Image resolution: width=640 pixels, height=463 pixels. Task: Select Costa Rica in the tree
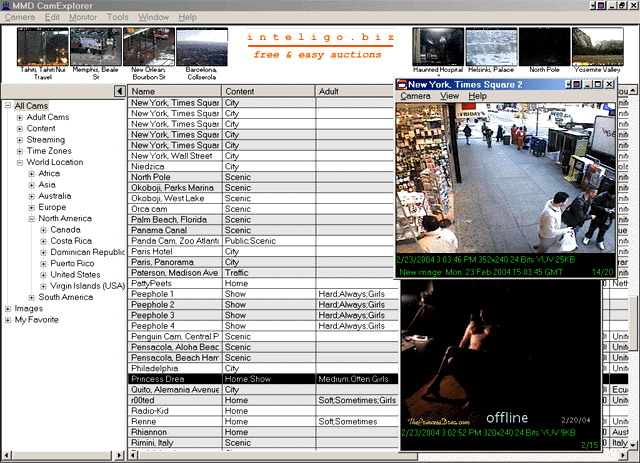coord(71,241)
